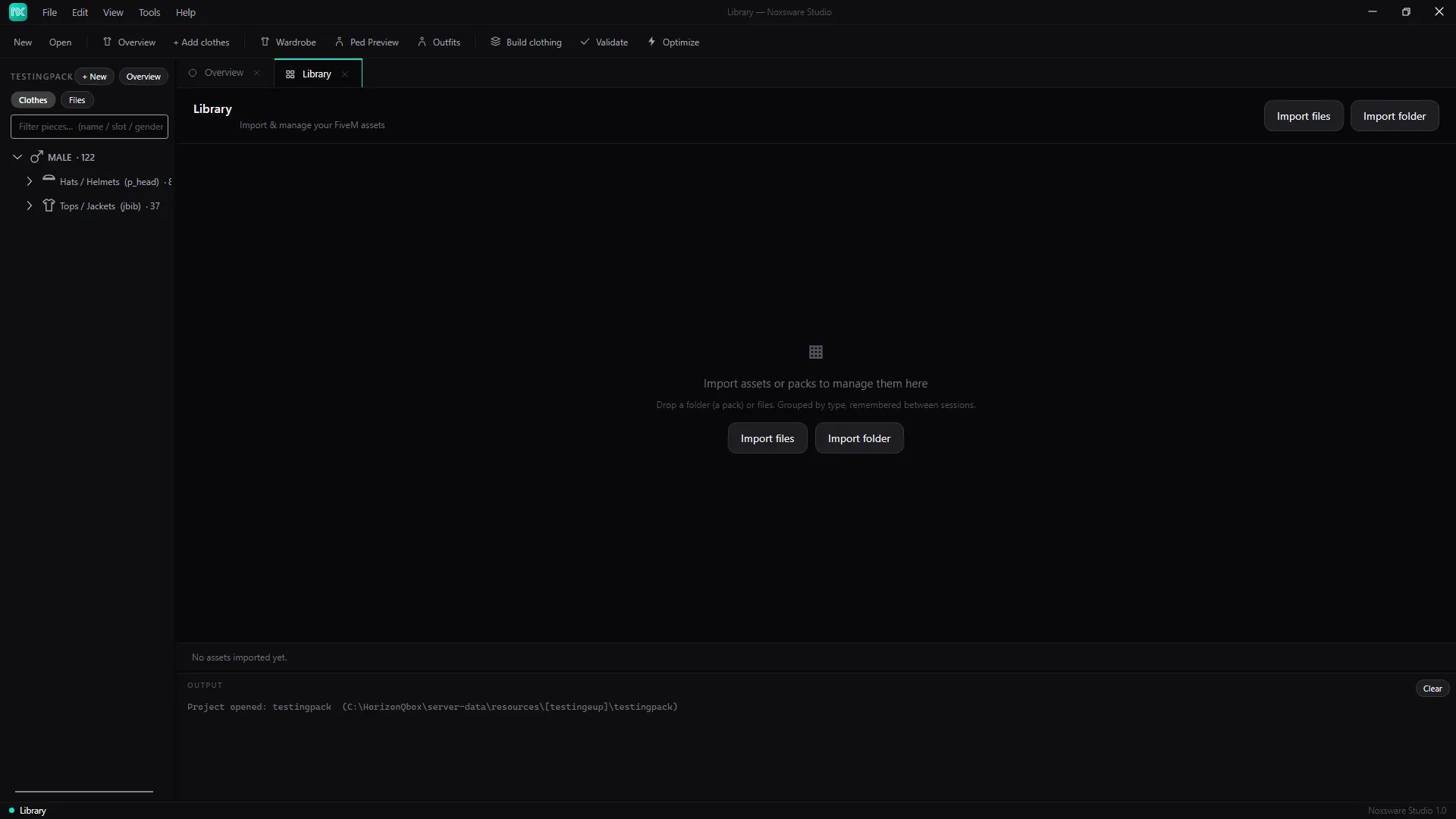
Task: Click the center Import folder button
Action: click(859, 438)
